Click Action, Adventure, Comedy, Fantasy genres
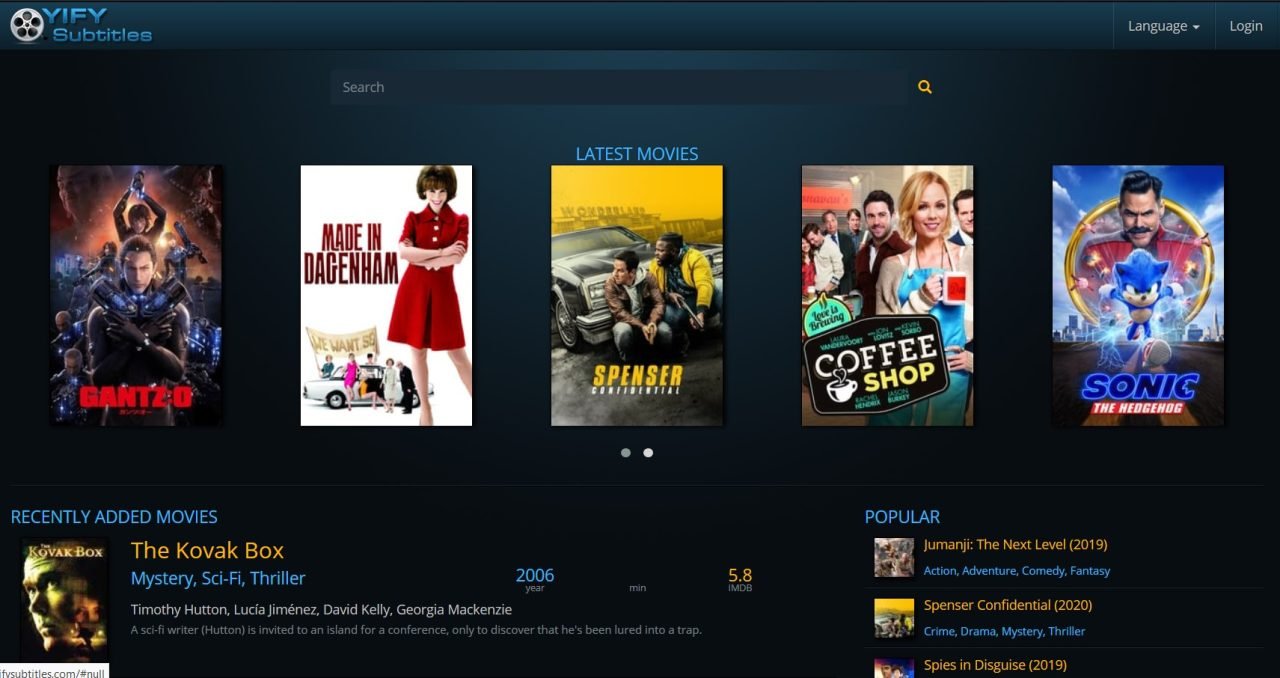 click(1017, 571)
